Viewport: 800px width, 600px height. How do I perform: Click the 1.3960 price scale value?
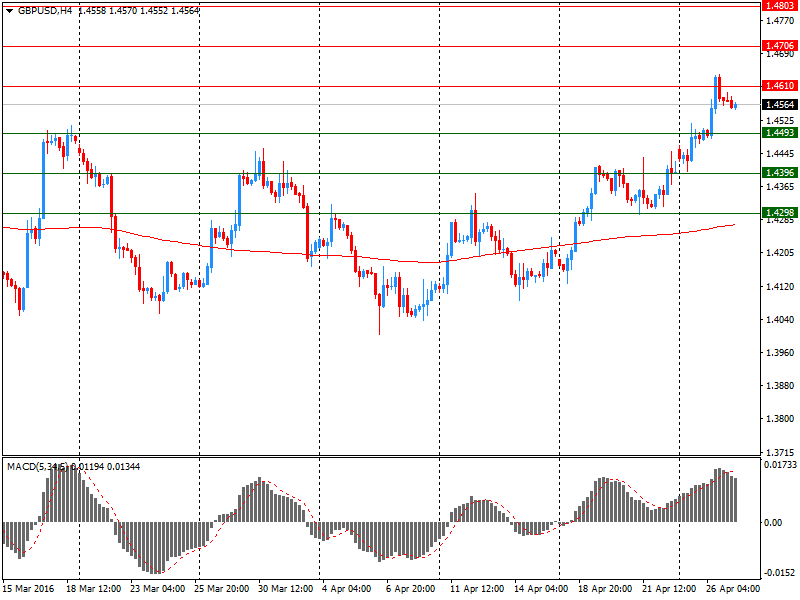(780, 353)
